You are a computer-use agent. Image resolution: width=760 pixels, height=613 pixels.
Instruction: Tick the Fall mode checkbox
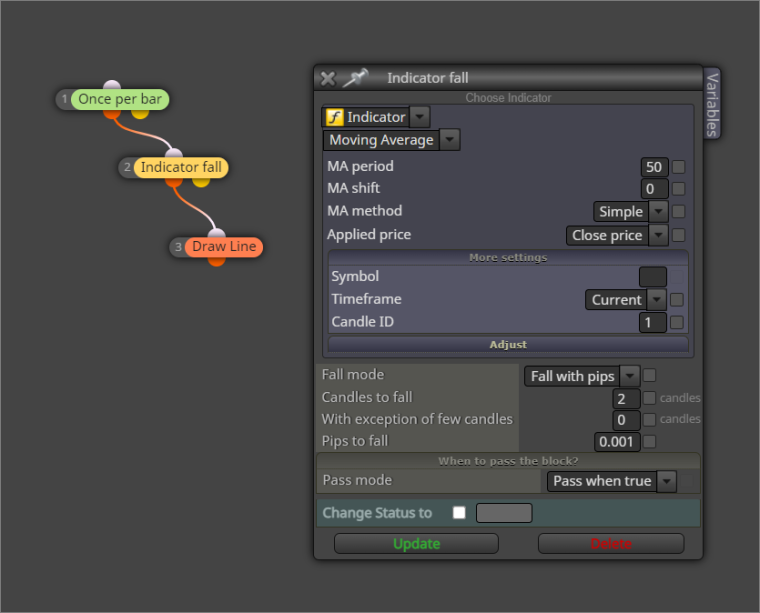tap(649, 375)
